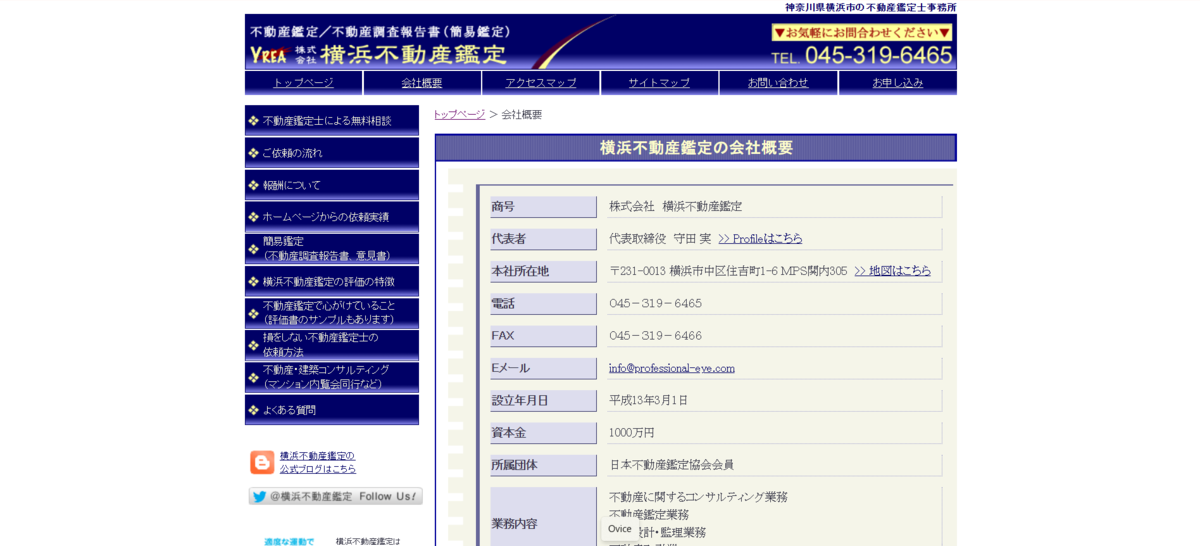The width and height of the screenshot is (1200, 546).
Task: Click the 本社所在地 row label
Action: pos(543,271)
